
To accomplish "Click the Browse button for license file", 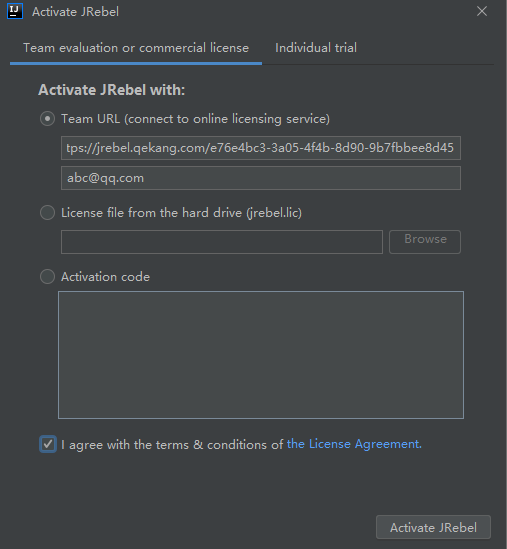I will pos(425,242).
